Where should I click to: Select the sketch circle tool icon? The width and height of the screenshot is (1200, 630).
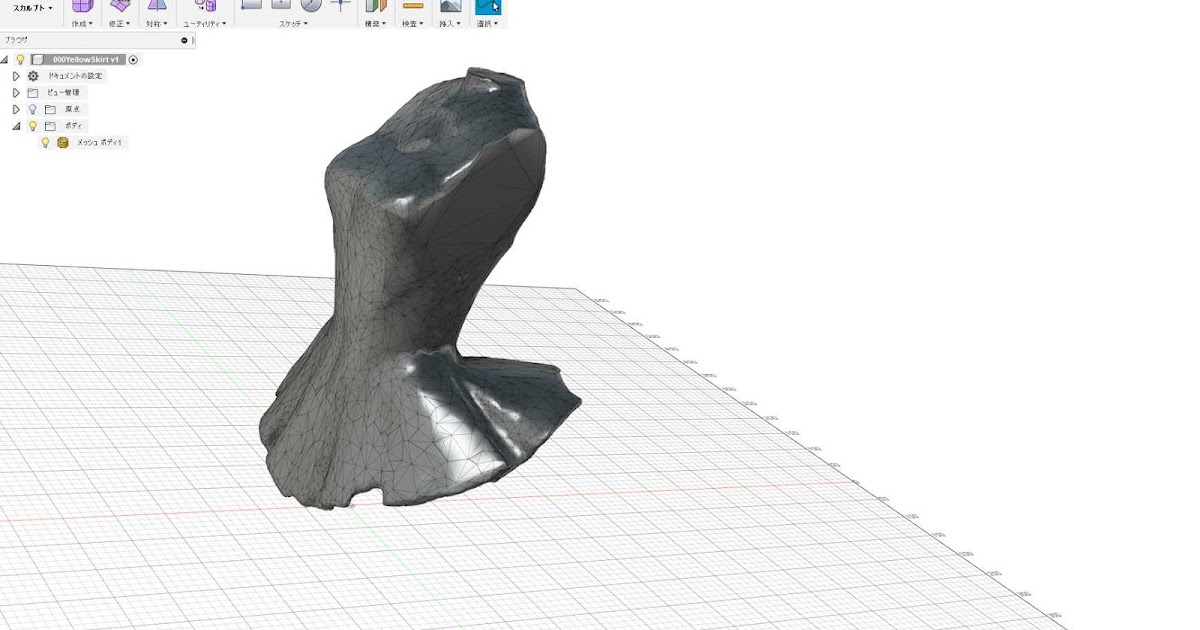click(311, 4)
